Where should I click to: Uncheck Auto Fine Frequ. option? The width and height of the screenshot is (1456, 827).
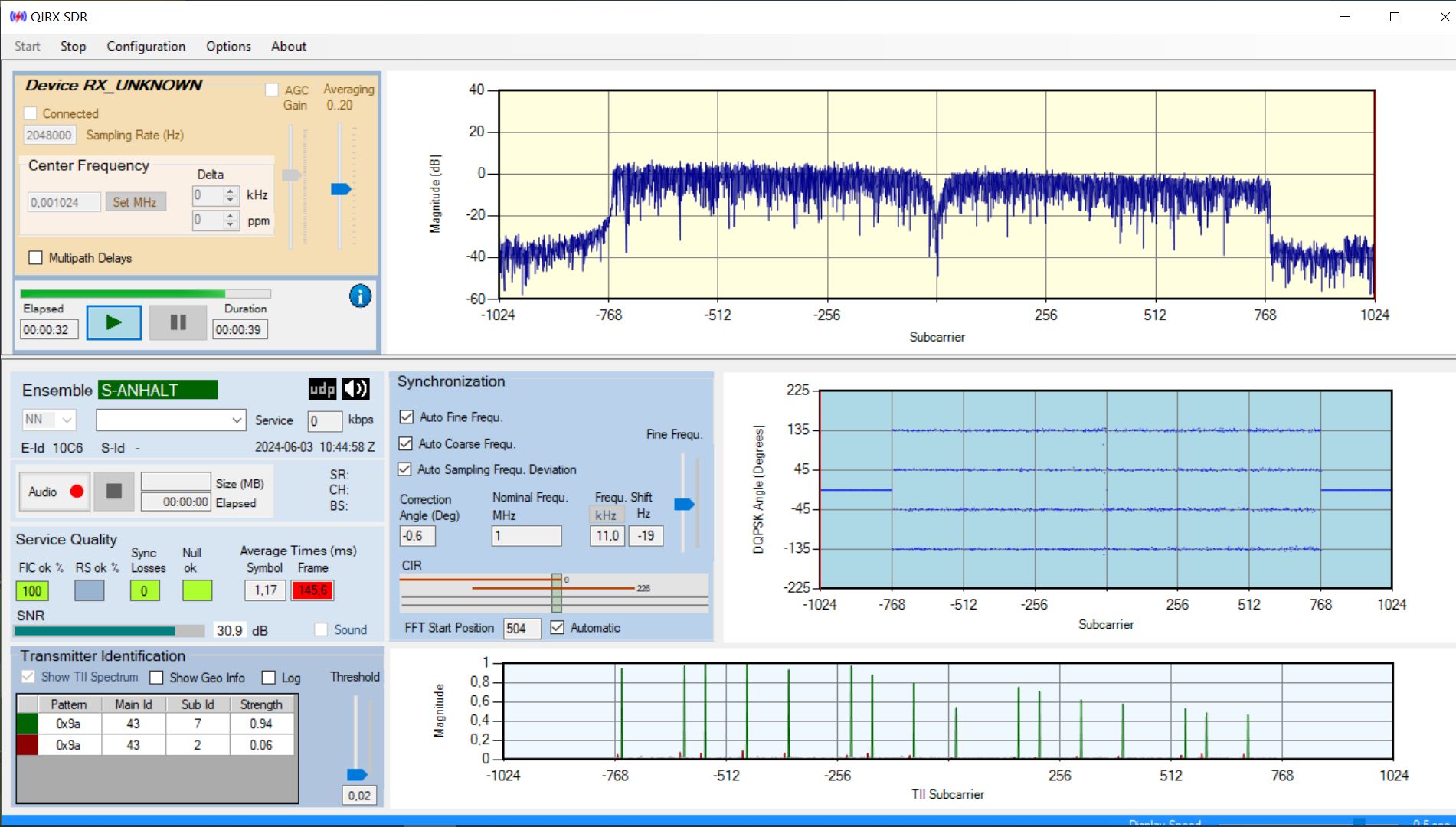pyautogui.click(x=407, y=417)
